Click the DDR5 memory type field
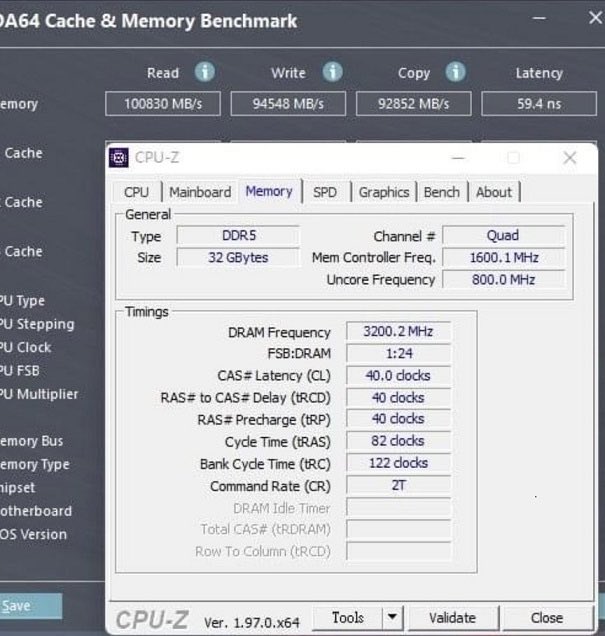Screen dimensions: 605x636 tap(238, 235)
